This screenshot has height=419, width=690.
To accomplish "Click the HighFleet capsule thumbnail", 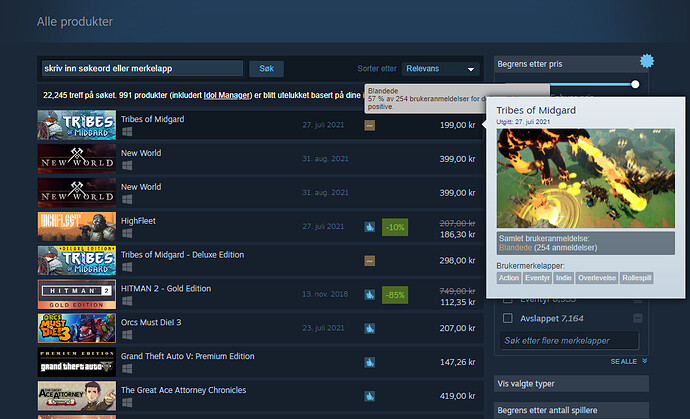I will pos(77,227).
